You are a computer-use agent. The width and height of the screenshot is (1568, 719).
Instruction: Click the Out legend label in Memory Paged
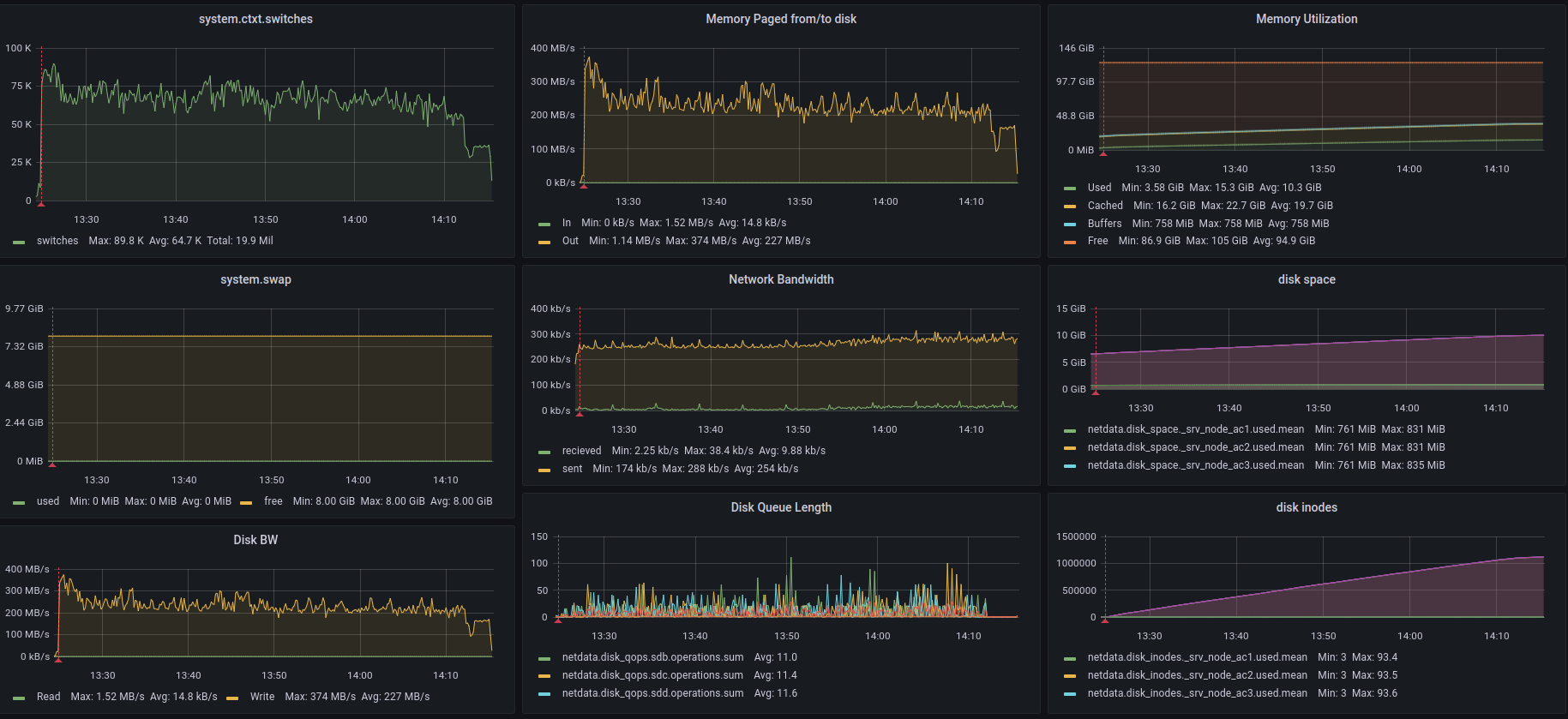(x=570, y=241)
